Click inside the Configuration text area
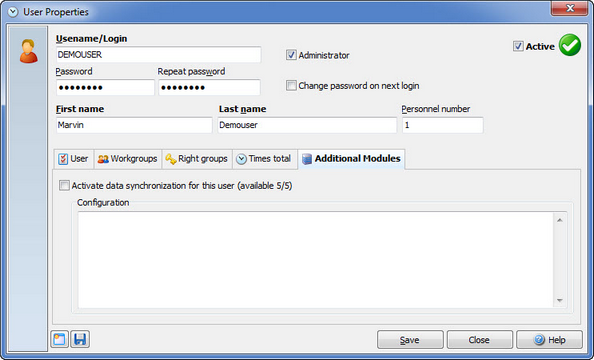This screenshot has height=360, width=594. [x=316, y=260]
